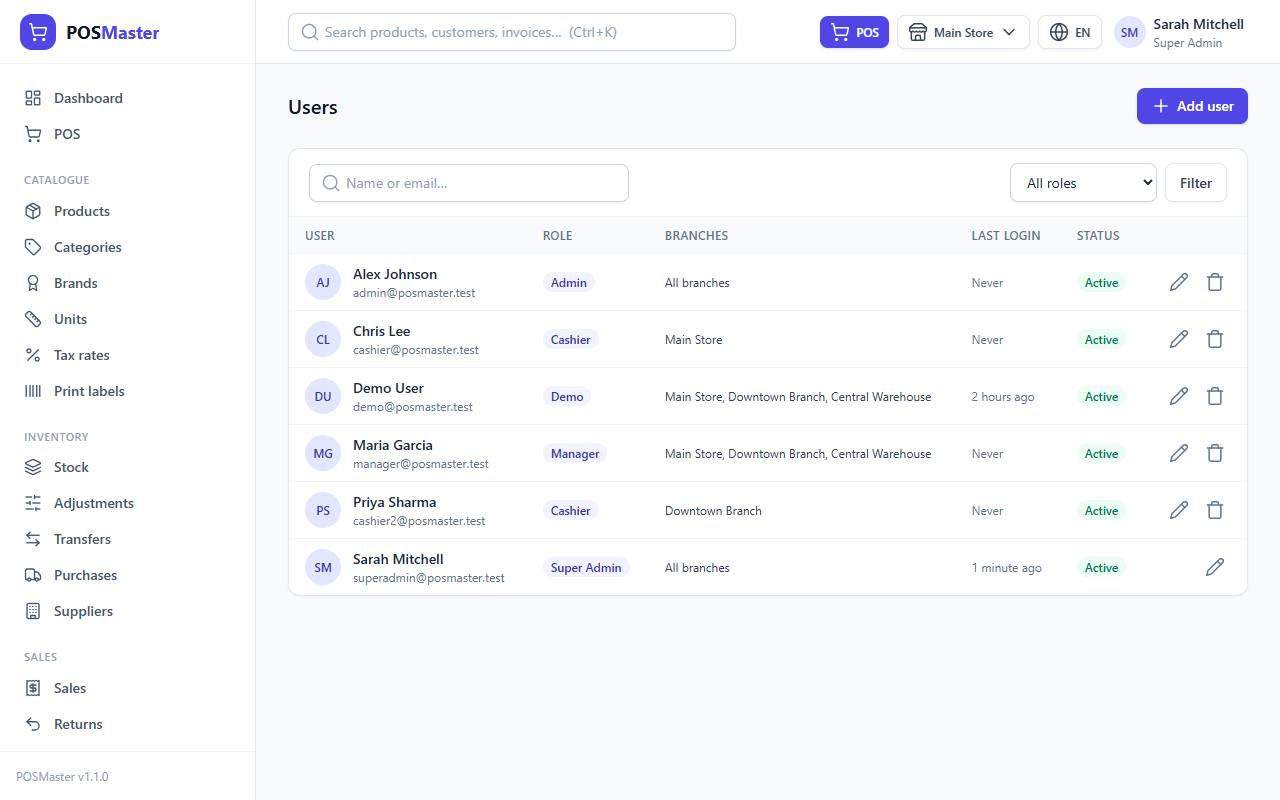This screenshot has width=1280, height=800.
Task: Trash Priya Sharma's user row
Action: (1215, 510)
